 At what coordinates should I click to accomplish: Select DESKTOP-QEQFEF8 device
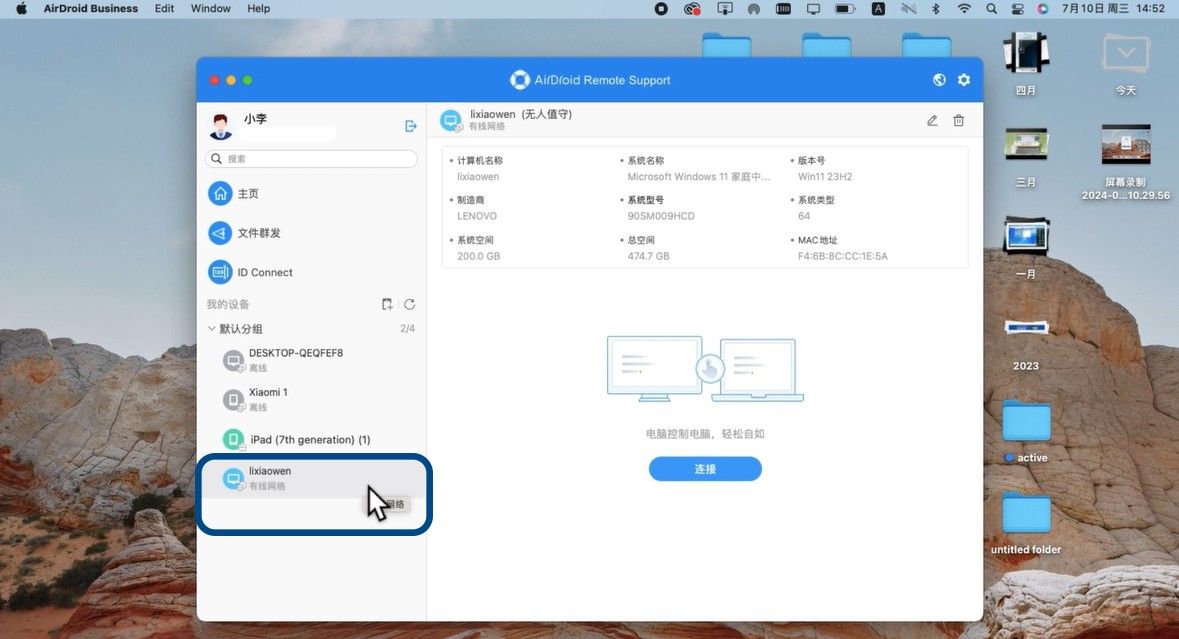[x=311, y=360]
